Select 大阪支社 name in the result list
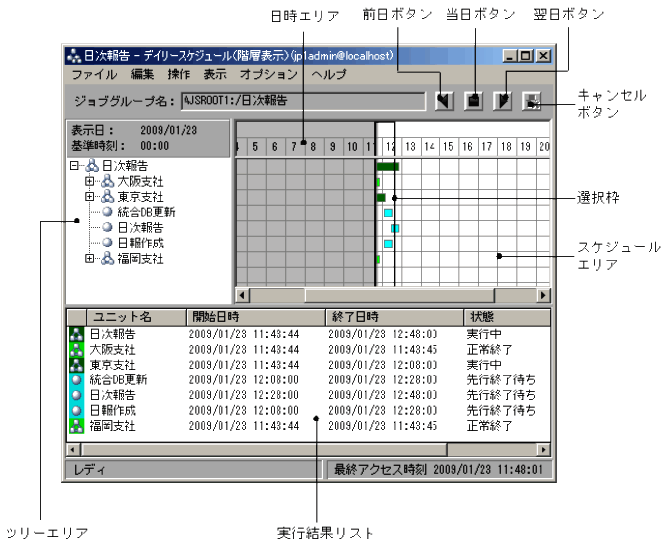Screen dimensions: 672x549 pyautogui.click(x=112, y=349)
